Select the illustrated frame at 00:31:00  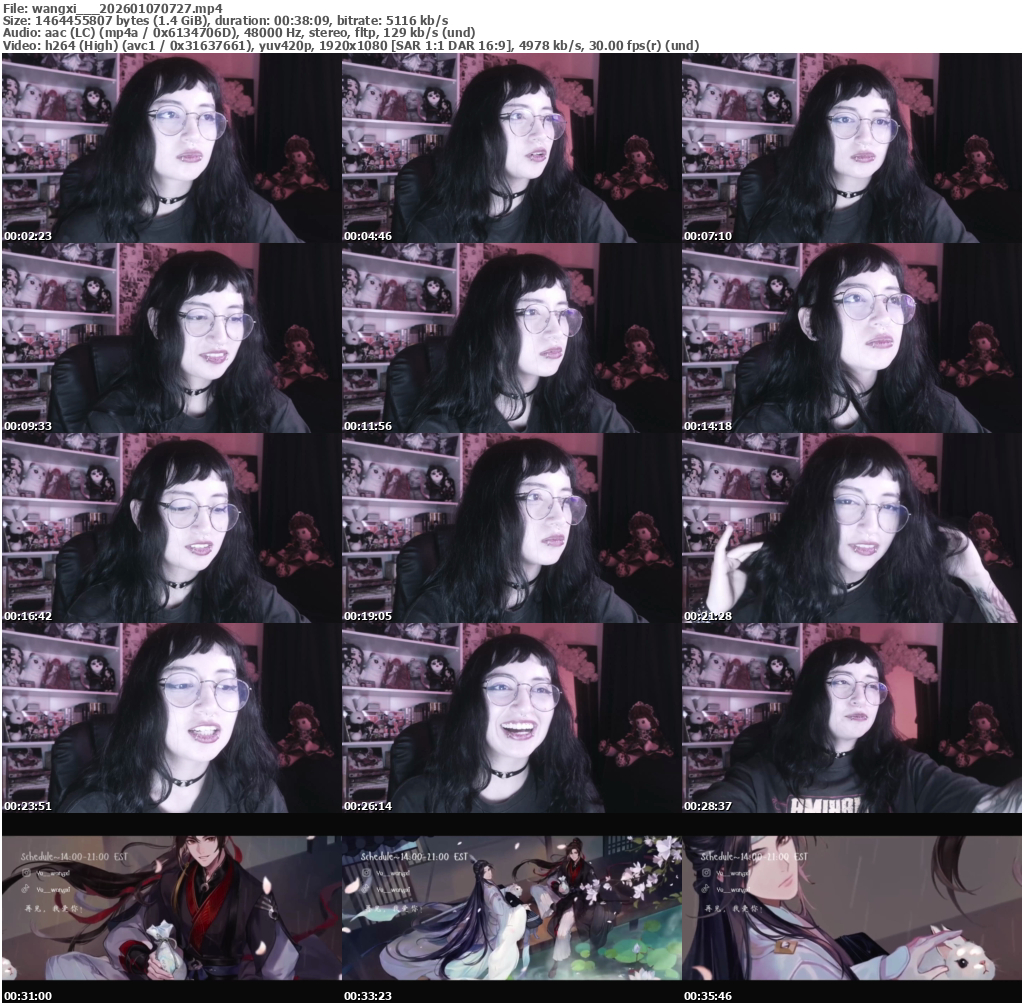171,908
